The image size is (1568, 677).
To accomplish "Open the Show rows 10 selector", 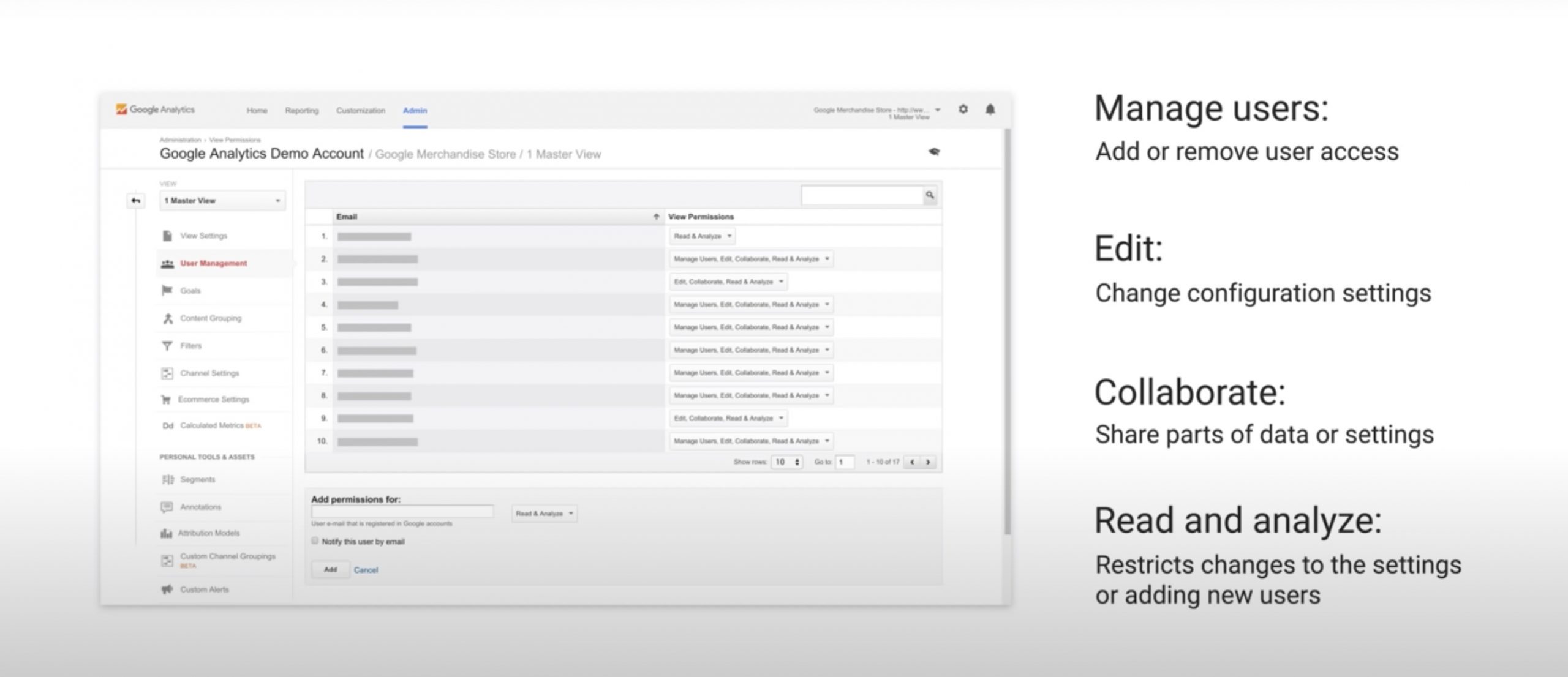I will click(787, 462).
